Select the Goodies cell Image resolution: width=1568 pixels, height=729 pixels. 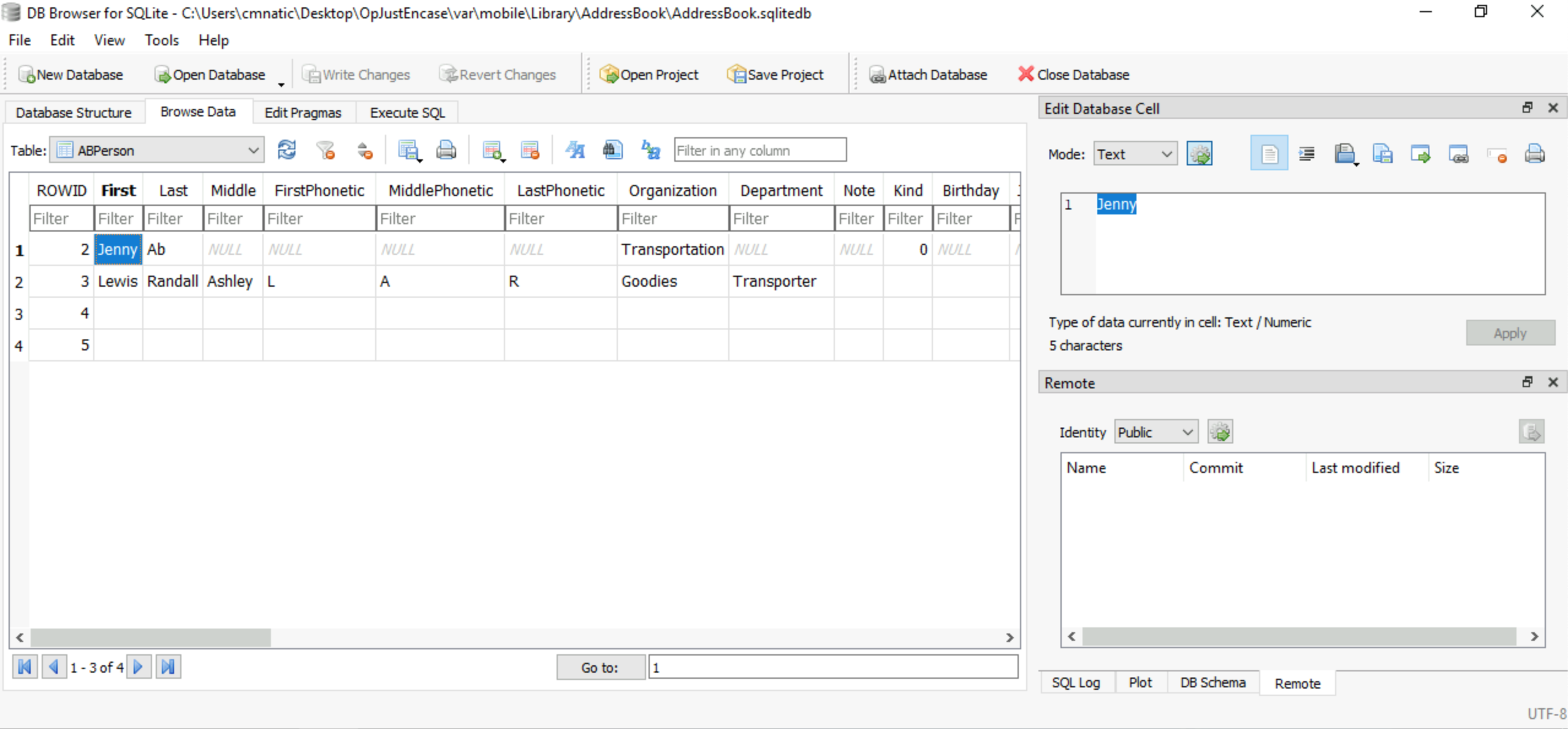tap(673, 281)
